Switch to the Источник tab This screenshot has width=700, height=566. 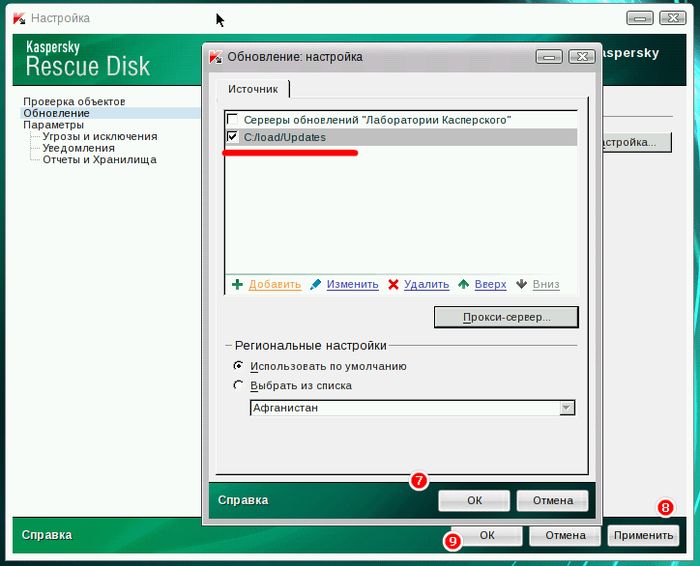pos(253,89)
